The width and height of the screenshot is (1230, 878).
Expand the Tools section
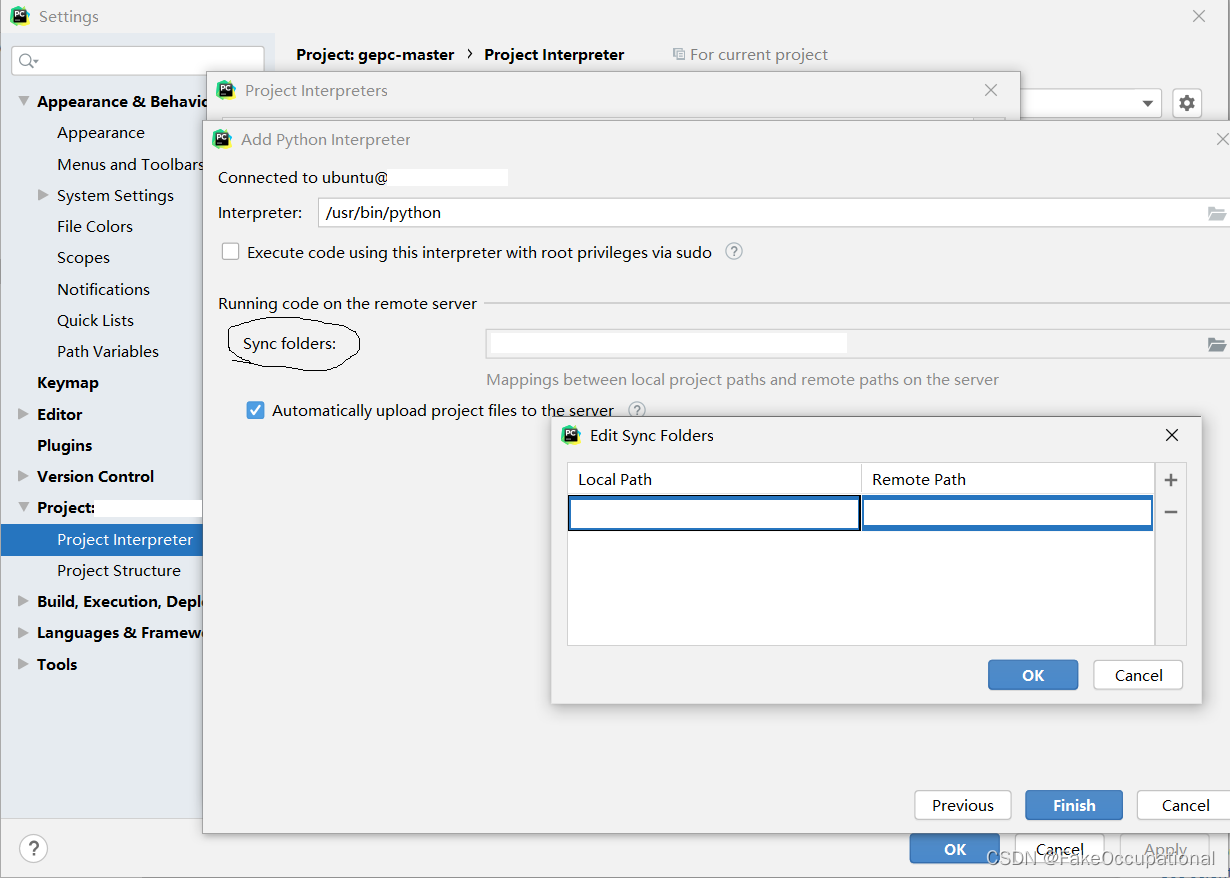click(24, 663)
